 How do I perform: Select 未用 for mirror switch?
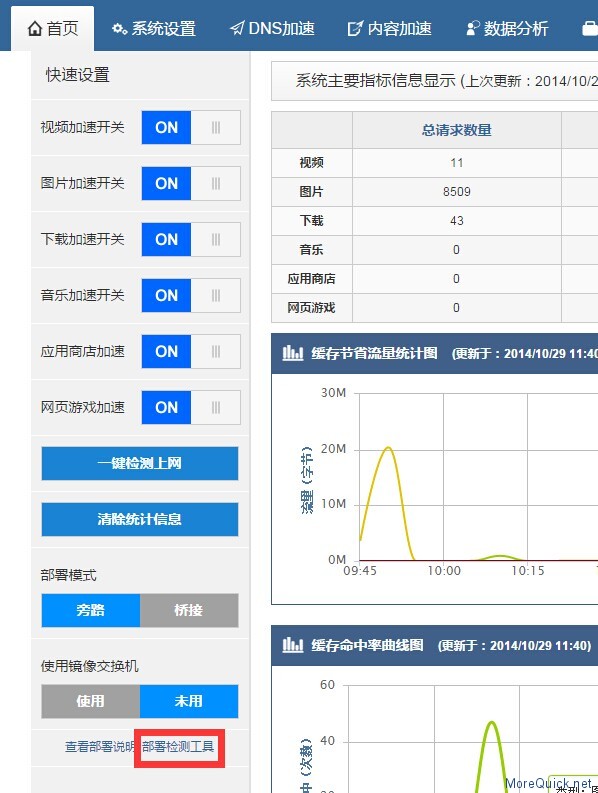[189, 701]
